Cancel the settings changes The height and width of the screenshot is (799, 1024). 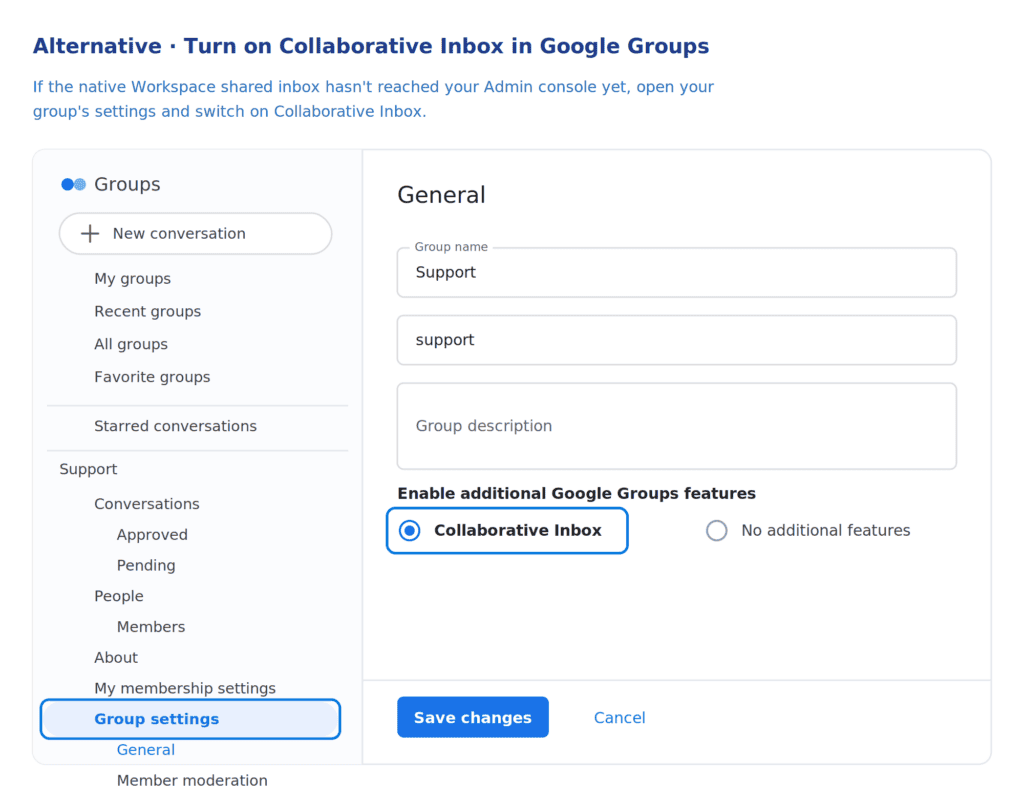click(619, 717)
